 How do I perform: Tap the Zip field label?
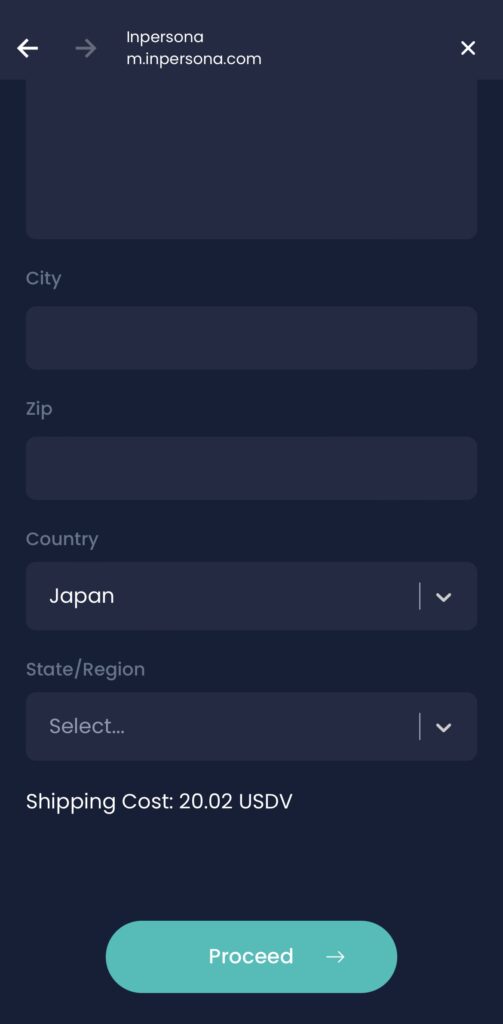pos(39,409)
